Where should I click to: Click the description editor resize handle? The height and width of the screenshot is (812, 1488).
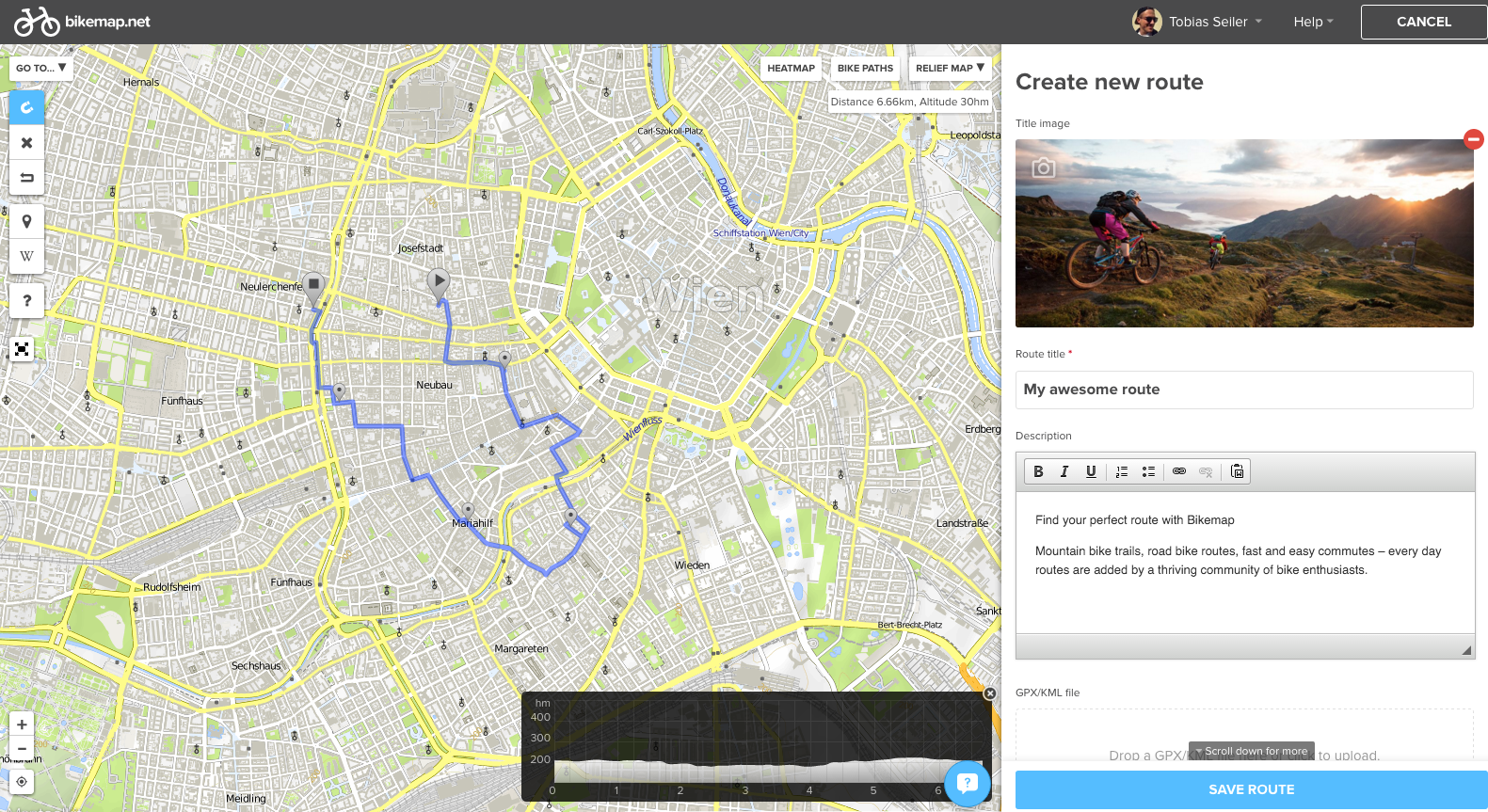click(x=1466, y=650)
